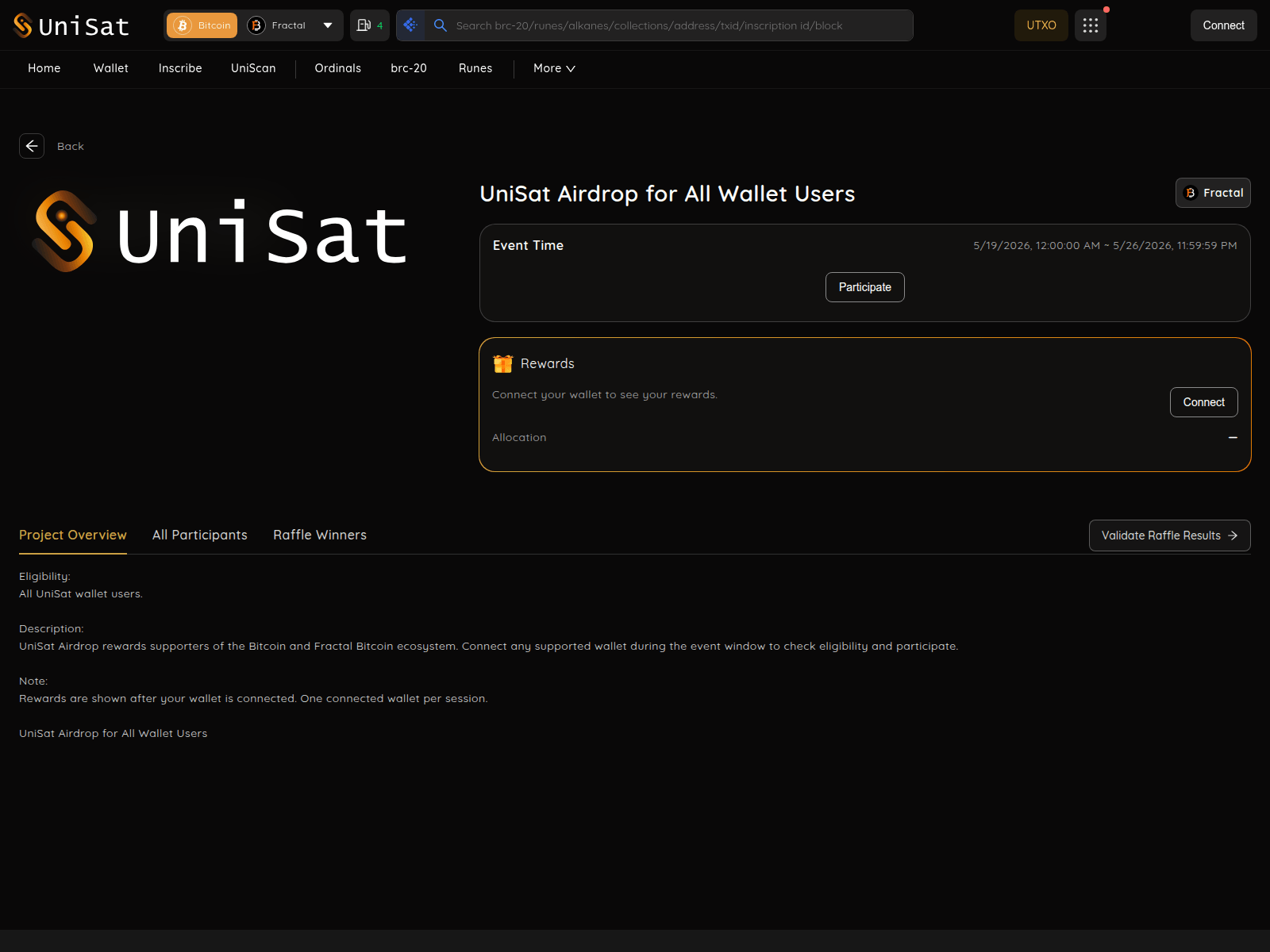Click the 'Rewards are shown after your wallet' note
Screen dimensions: 1270x952
[x=253, y=698]
